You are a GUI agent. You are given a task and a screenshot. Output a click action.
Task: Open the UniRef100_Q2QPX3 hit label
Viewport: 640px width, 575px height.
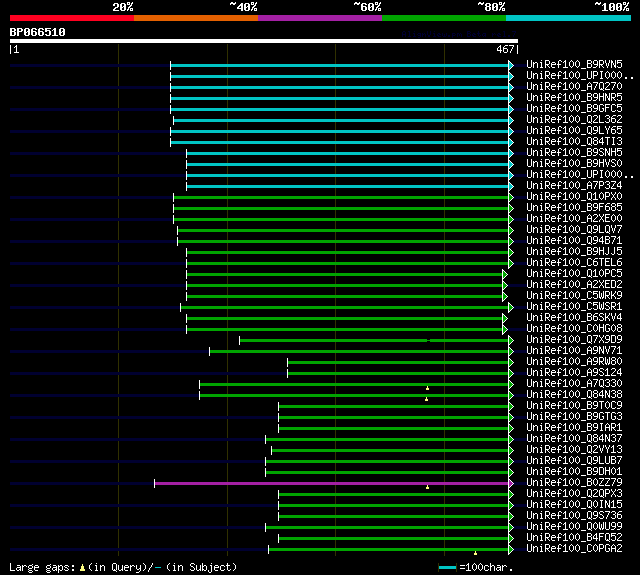coord(574,494)
